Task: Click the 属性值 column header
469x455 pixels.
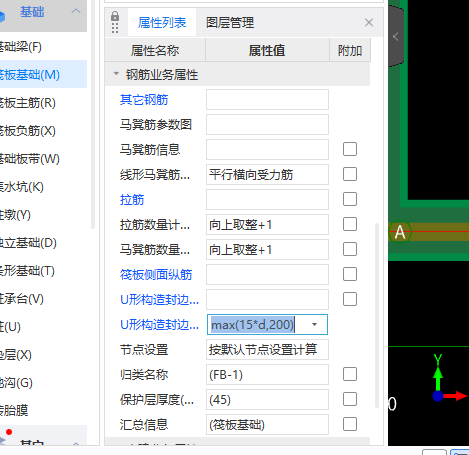Action: click(x=267, y=50)
